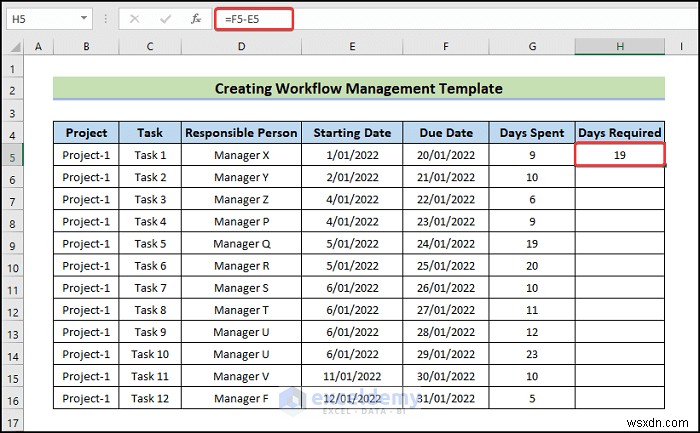This screenshot has width=700, height=433.
Task: Click Days Spent value 20
Action: tap(532, 266)
